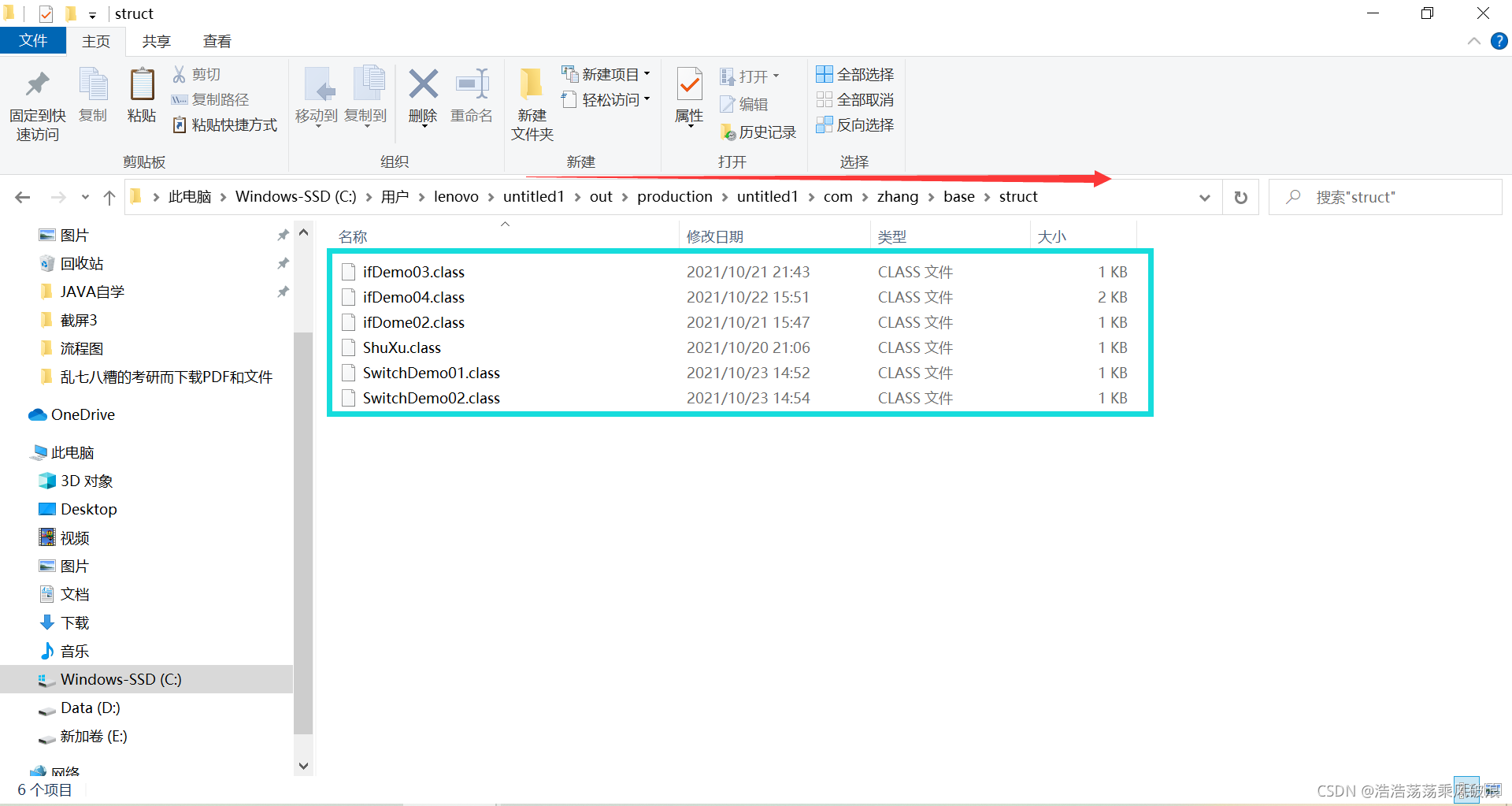Open New Item (新建项目) dropdown
The height and width of the screenshot is (806, 1512).
click(x=606, y=74)
